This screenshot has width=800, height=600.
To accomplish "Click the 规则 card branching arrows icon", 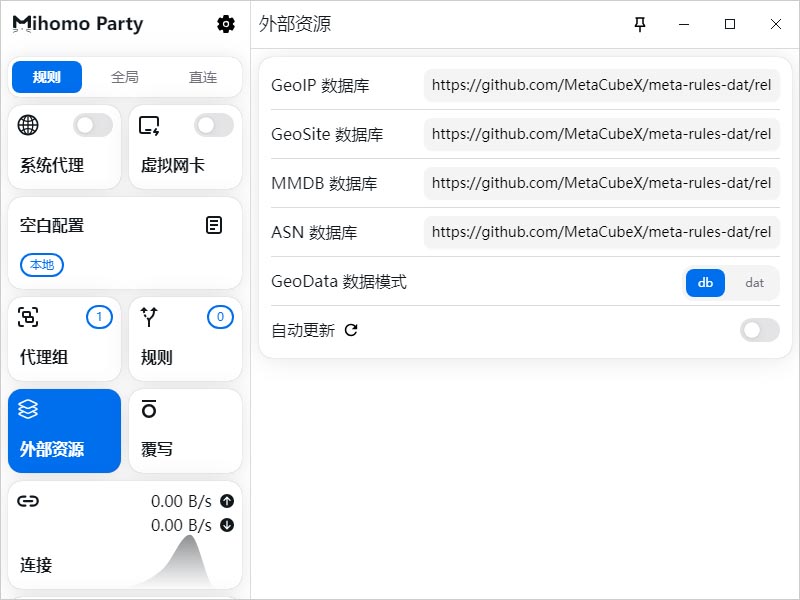I will click(149, 317).
